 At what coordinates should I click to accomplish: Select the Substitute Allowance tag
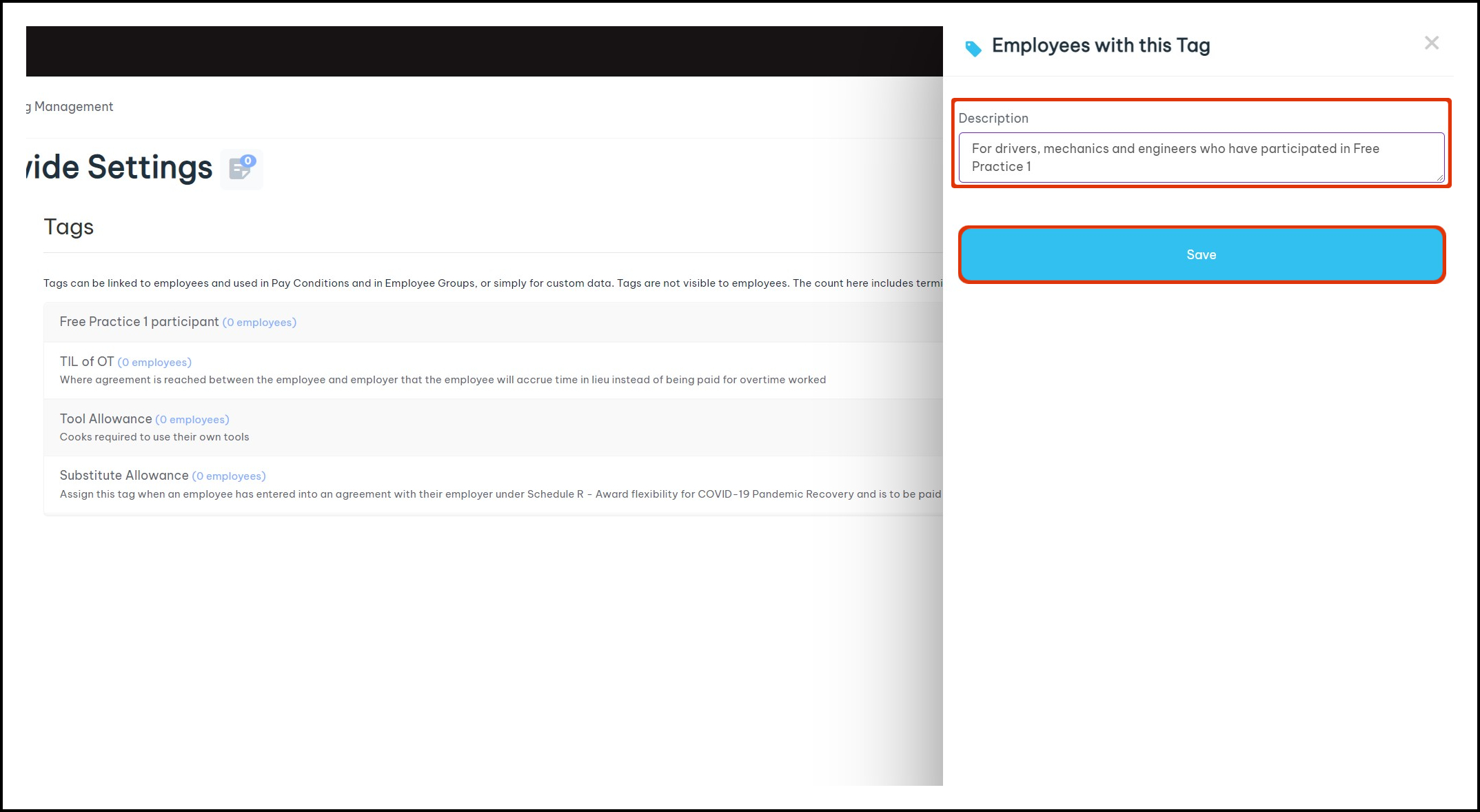click(x=123, y=476)
